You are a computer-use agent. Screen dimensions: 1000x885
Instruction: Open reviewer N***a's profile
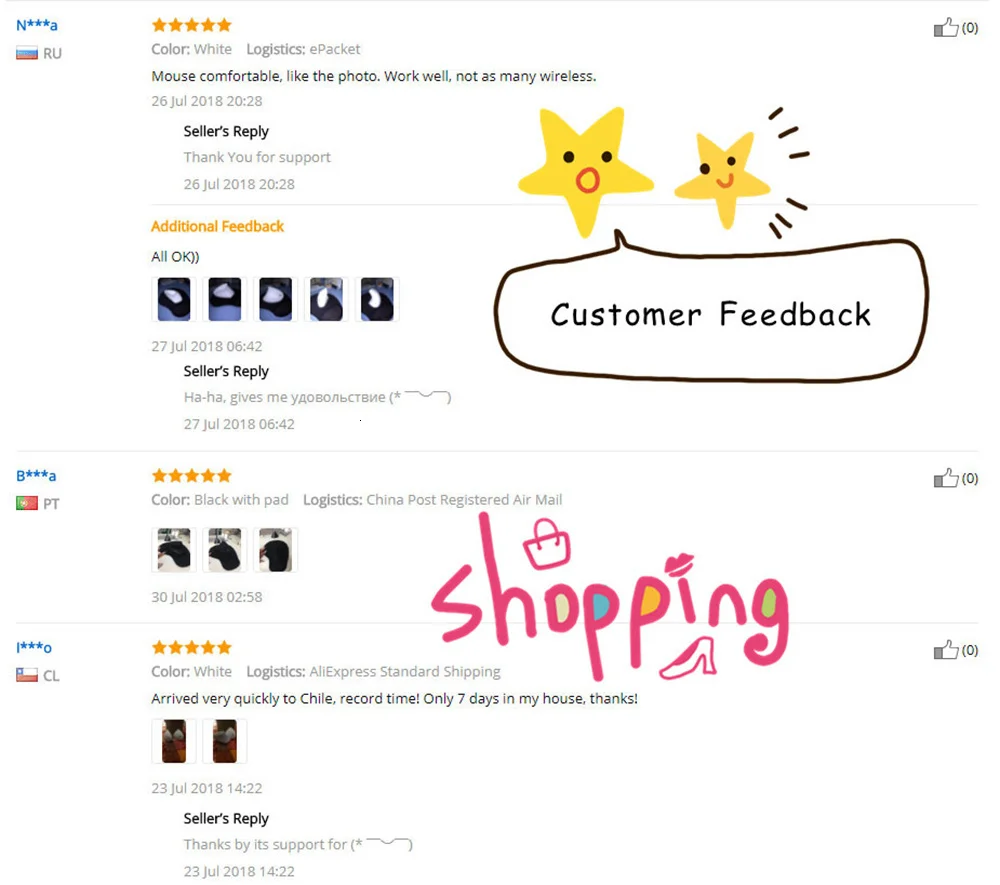(x=37, y=26)
